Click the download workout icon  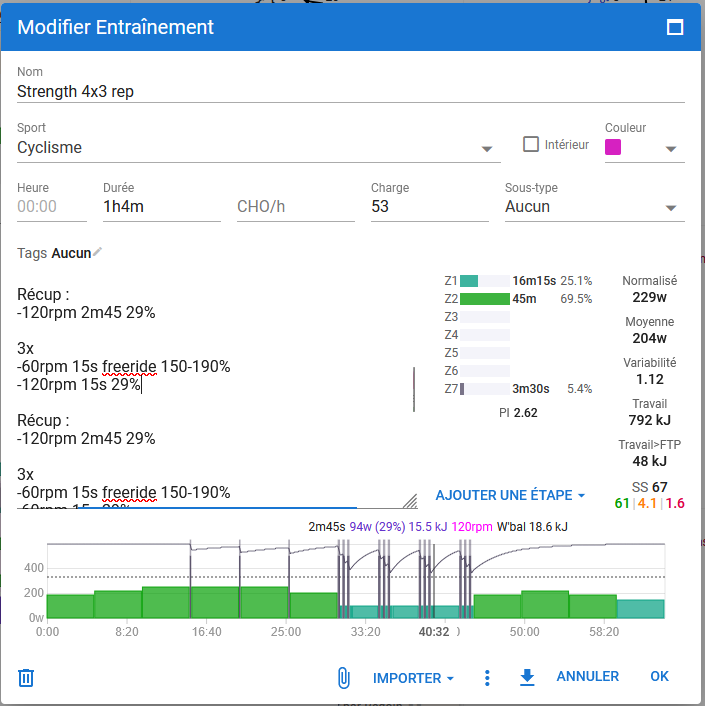coord(527,677)
